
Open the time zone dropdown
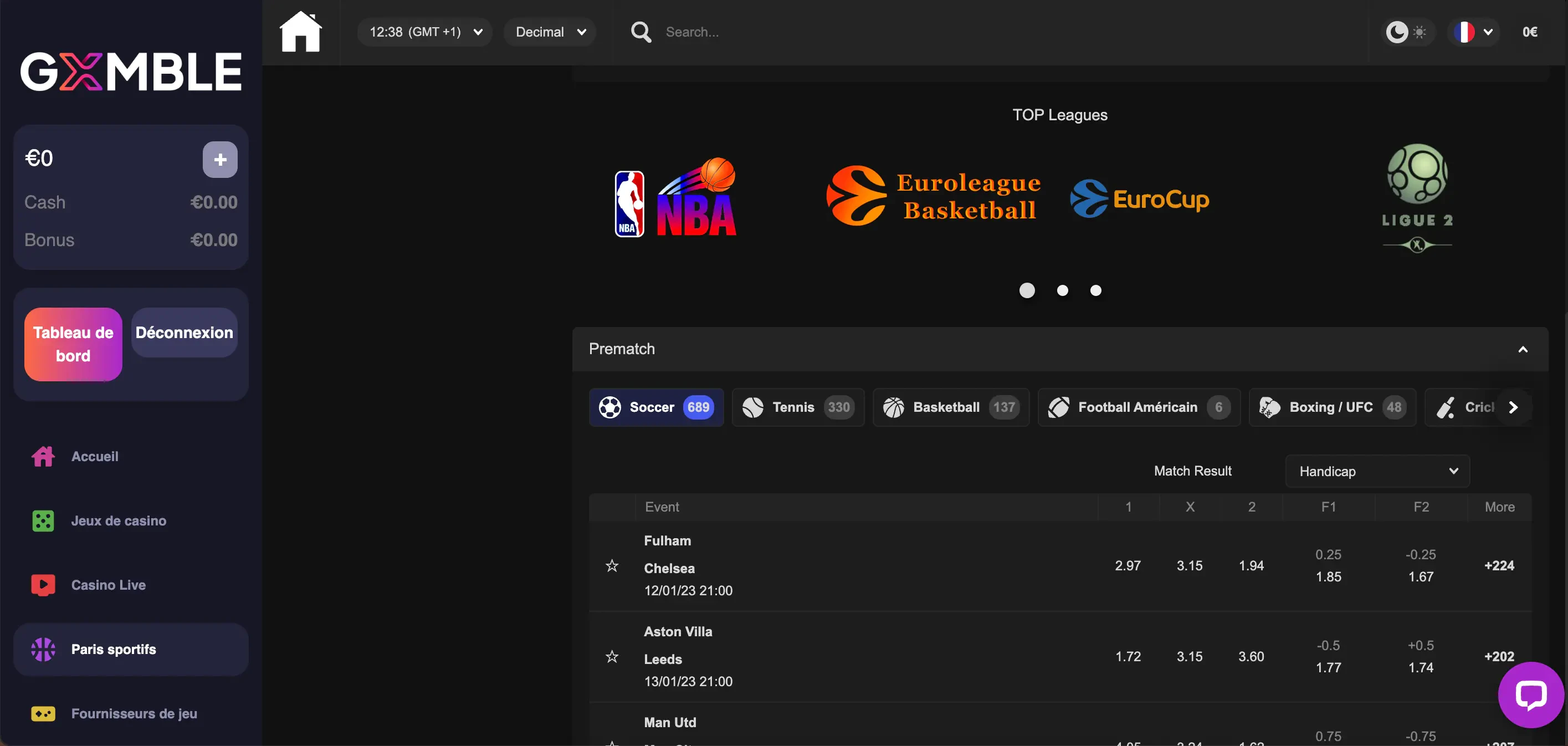click(x=424, y=32)
